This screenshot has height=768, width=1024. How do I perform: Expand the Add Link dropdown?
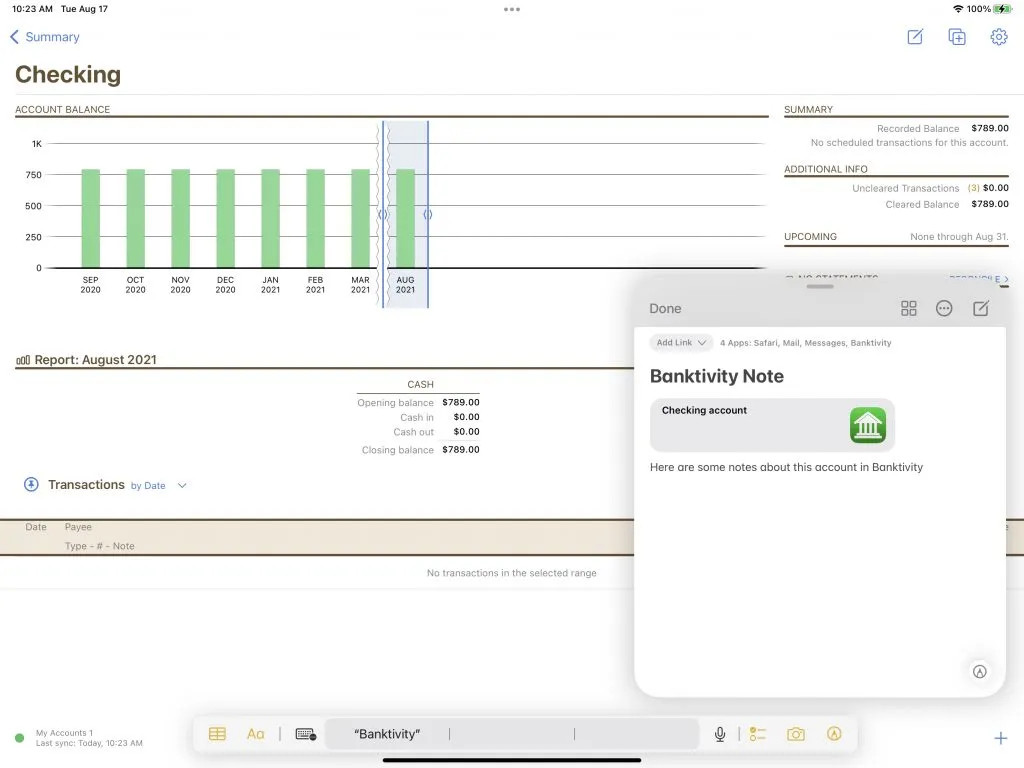[681, 343]
